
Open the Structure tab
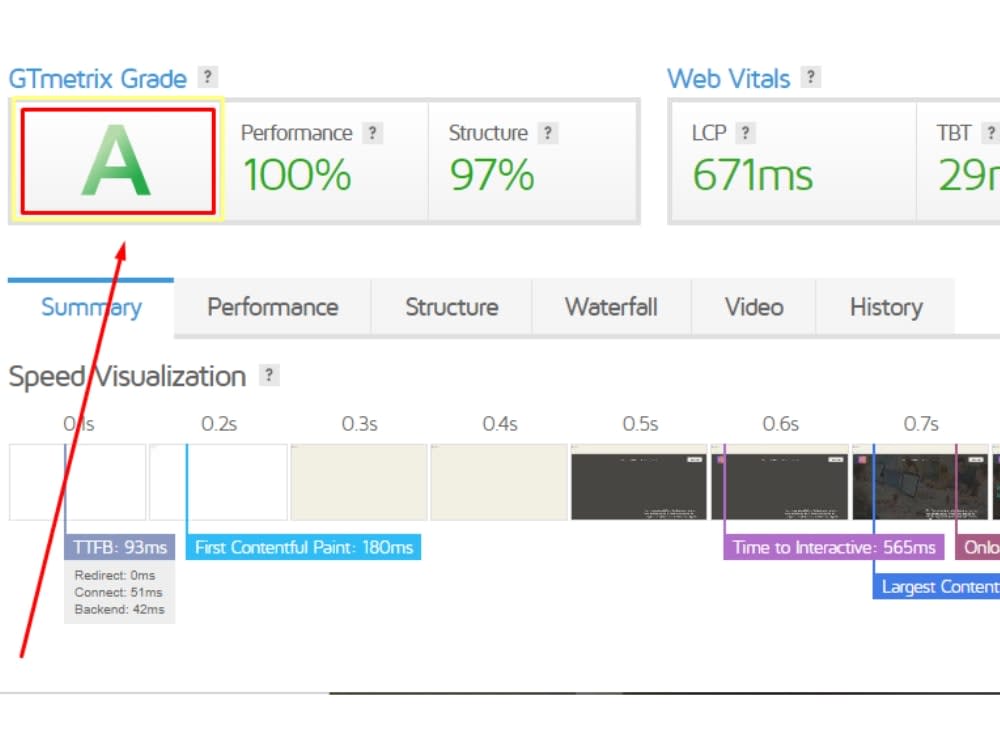coord(452,307)
